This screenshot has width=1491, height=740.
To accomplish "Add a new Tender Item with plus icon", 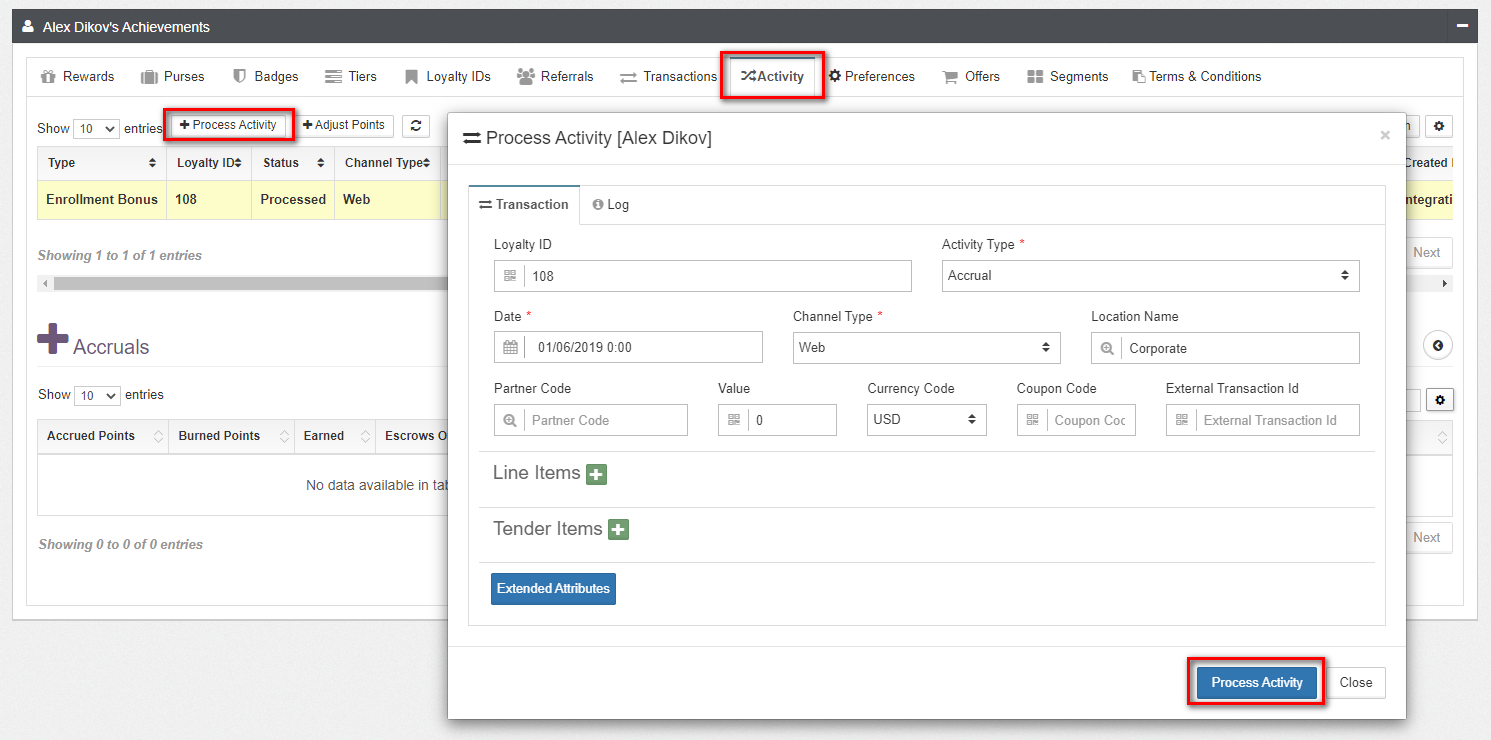I will (618, 530).
